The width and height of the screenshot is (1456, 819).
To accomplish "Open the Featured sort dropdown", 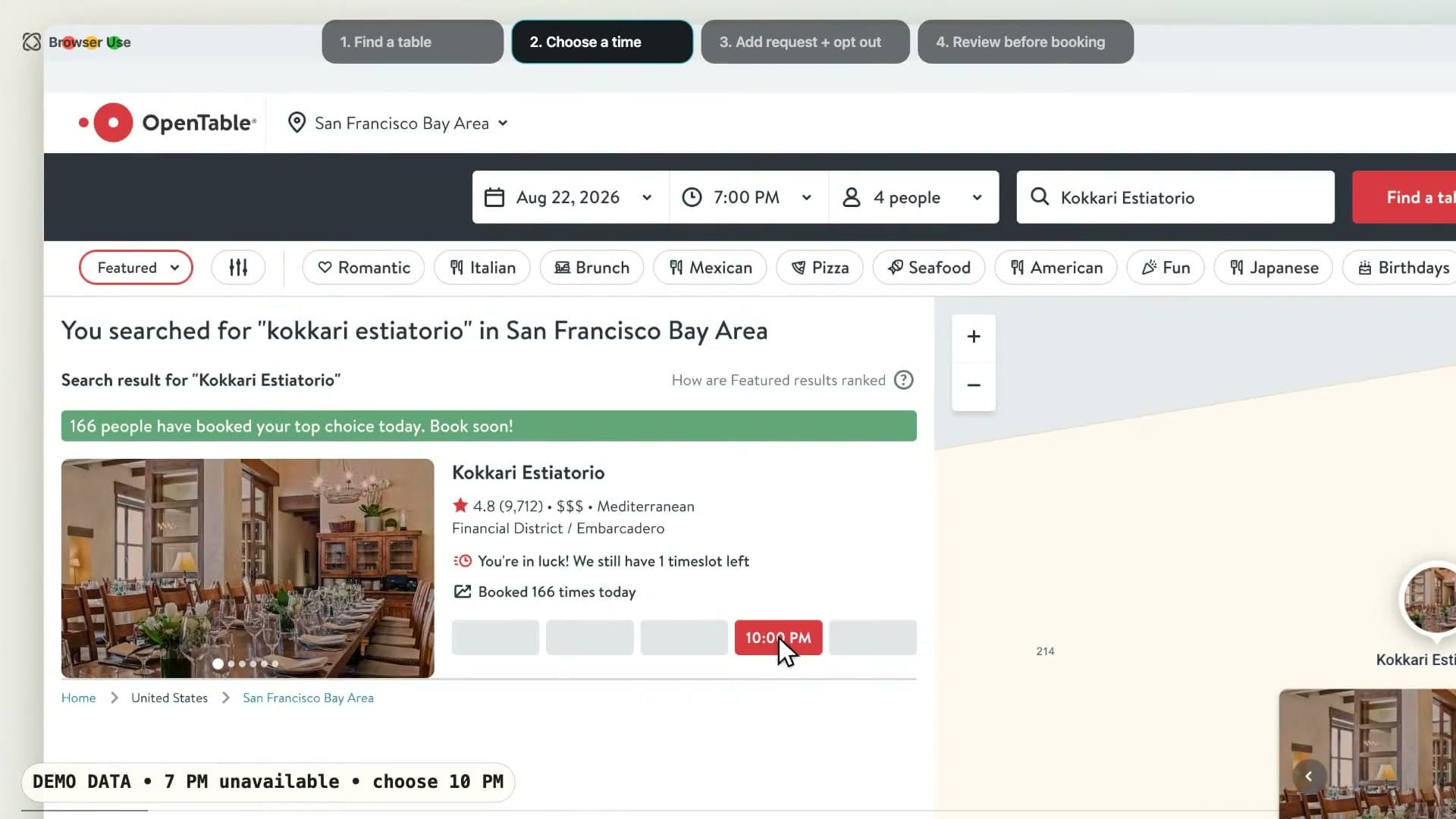I will click(136, 267).
